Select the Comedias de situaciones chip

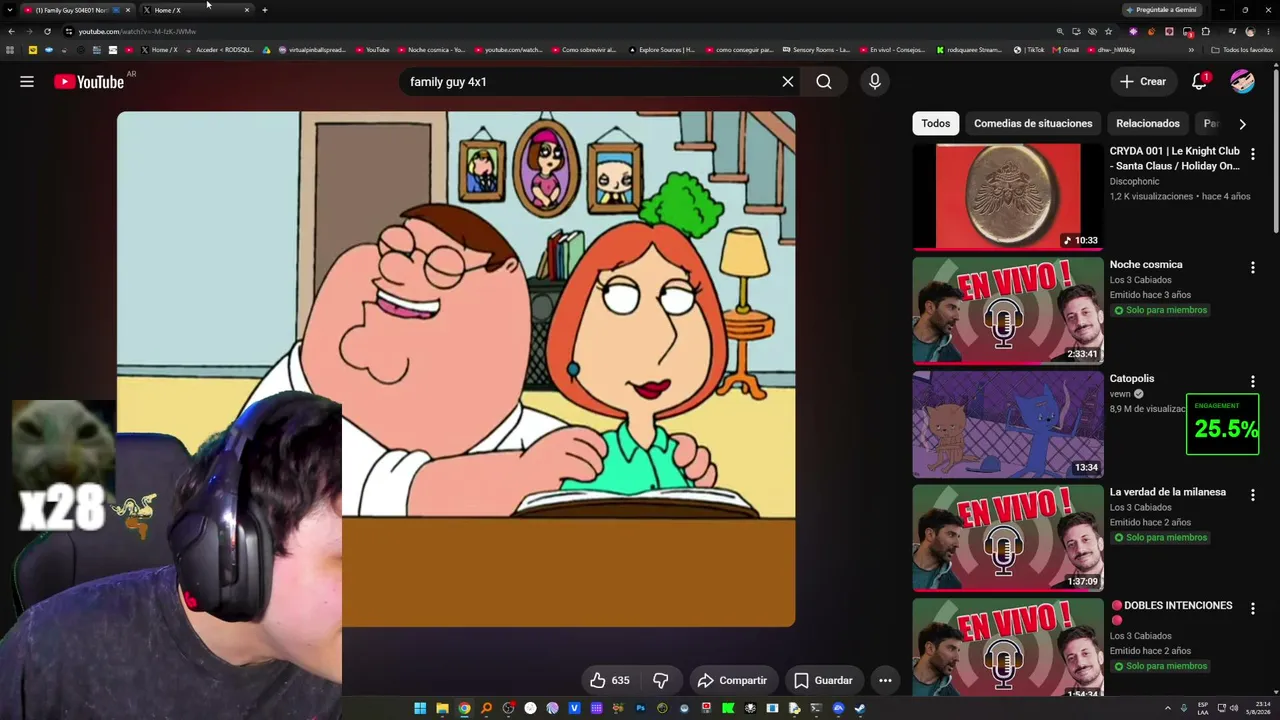[1033, 124]
